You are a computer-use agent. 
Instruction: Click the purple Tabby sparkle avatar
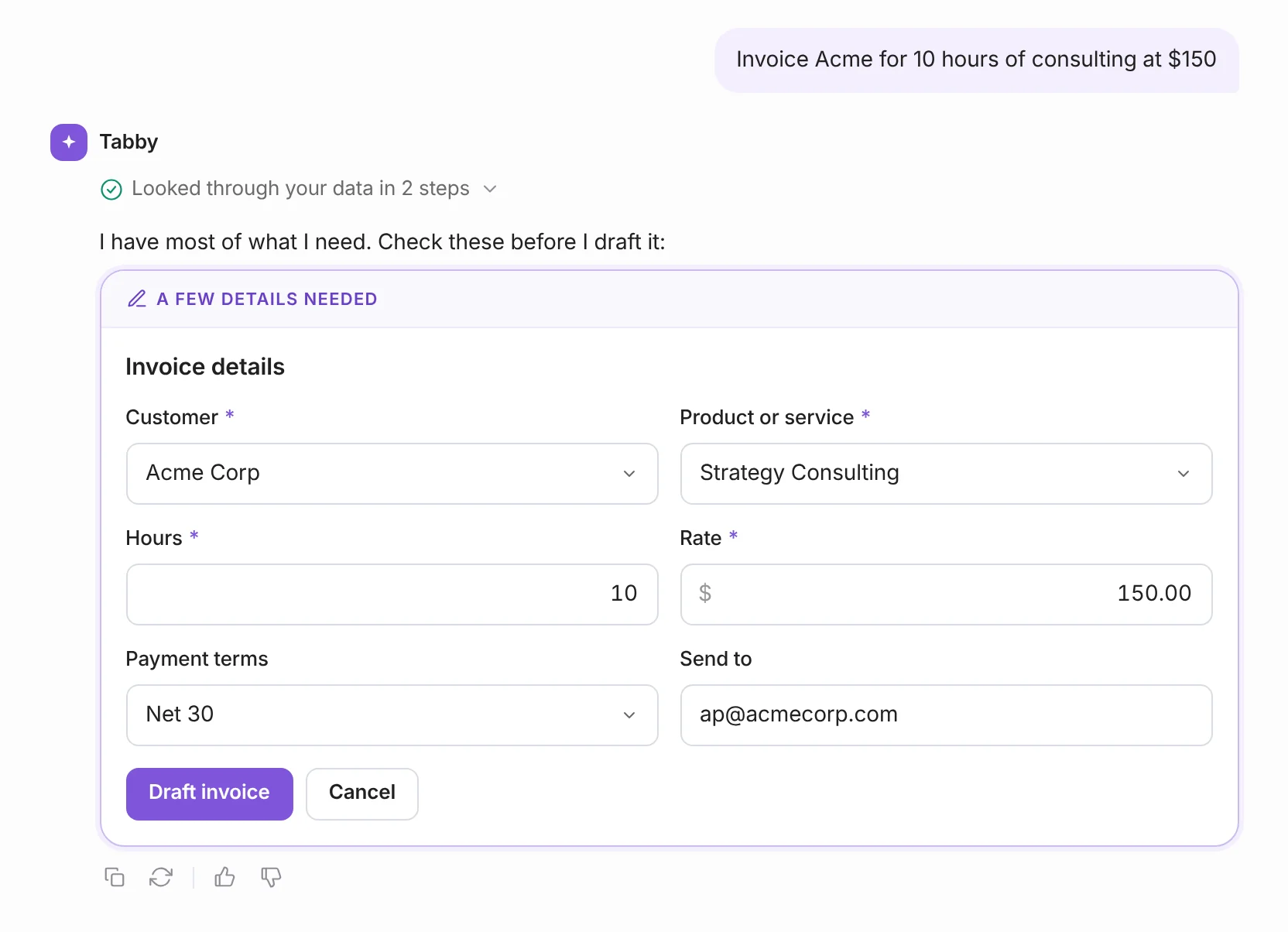[x=69, y=142]
